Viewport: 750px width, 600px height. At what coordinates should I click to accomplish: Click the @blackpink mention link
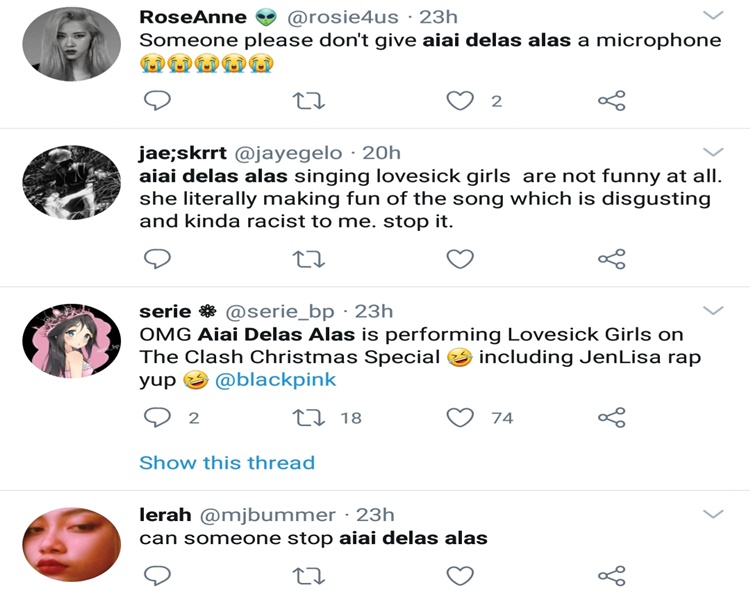tap(276, 380)
